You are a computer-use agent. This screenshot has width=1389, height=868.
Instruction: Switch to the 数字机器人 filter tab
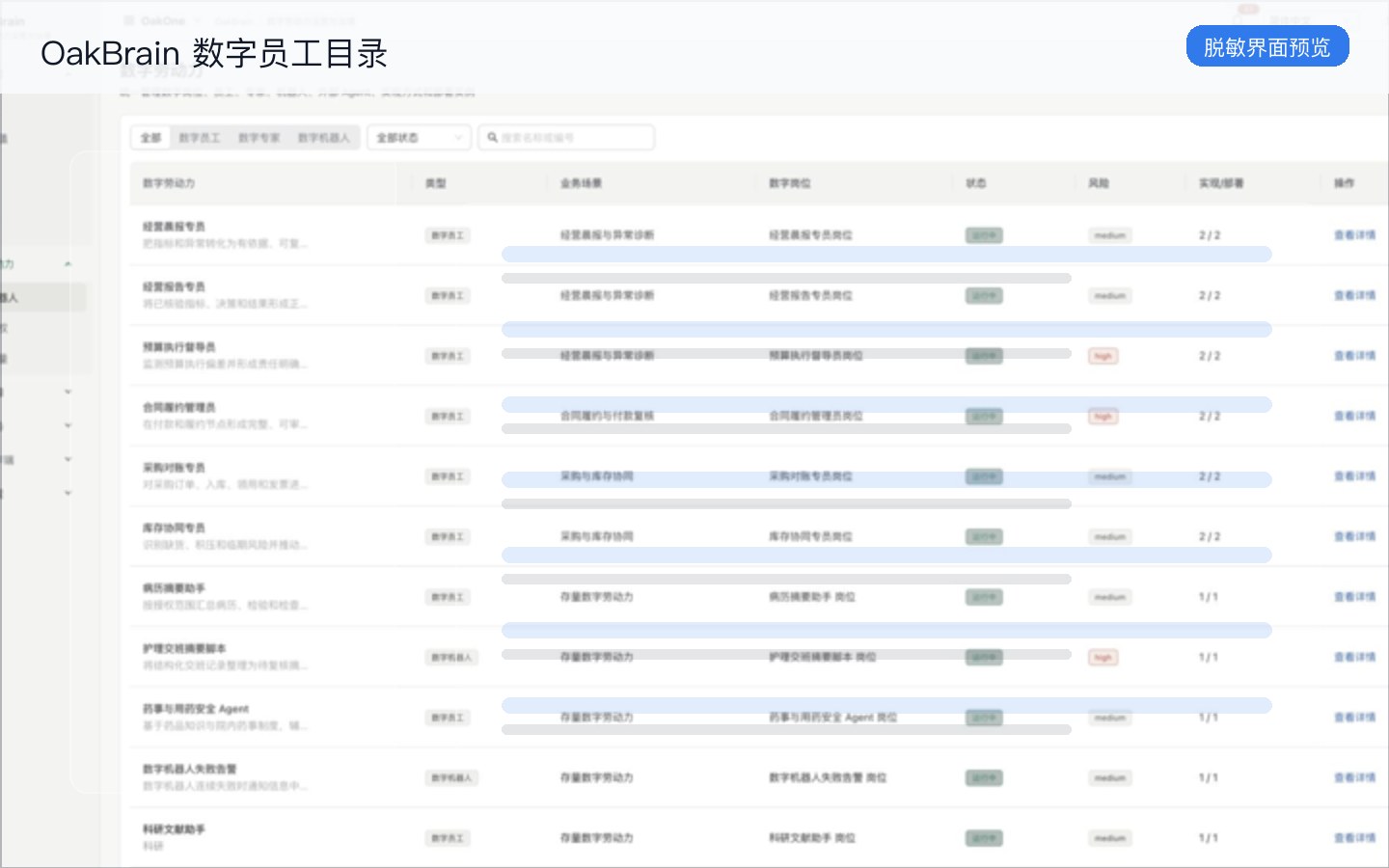pyautogui.click(x=324, y=138)
